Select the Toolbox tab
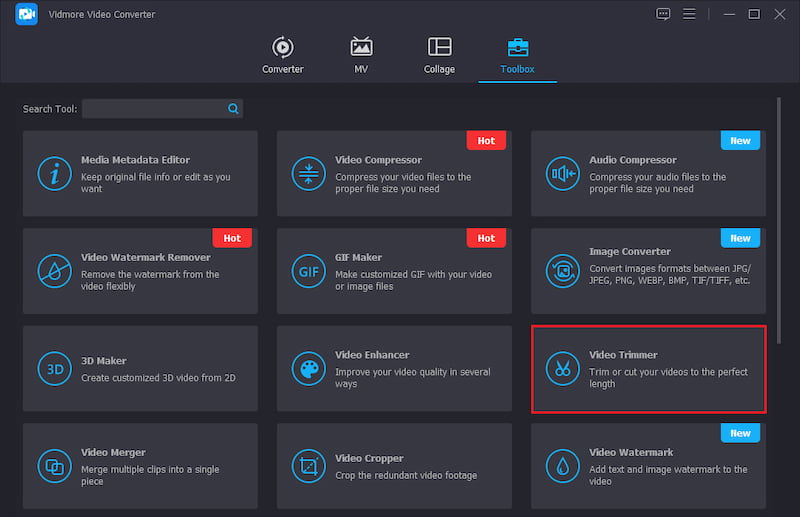The image size is (800, 517). pos(518,56)
